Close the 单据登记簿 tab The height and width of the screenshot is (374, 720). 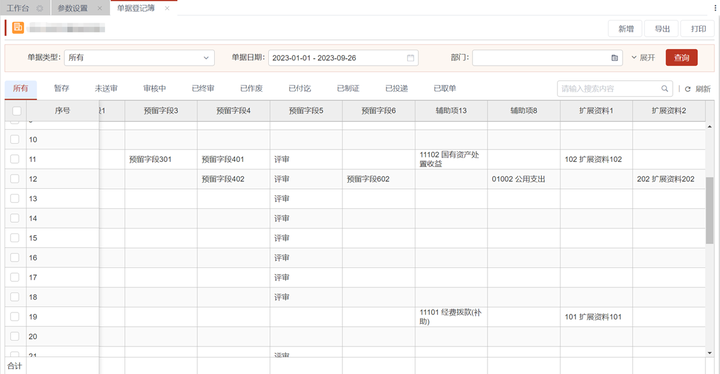click(x=167, y=8)
